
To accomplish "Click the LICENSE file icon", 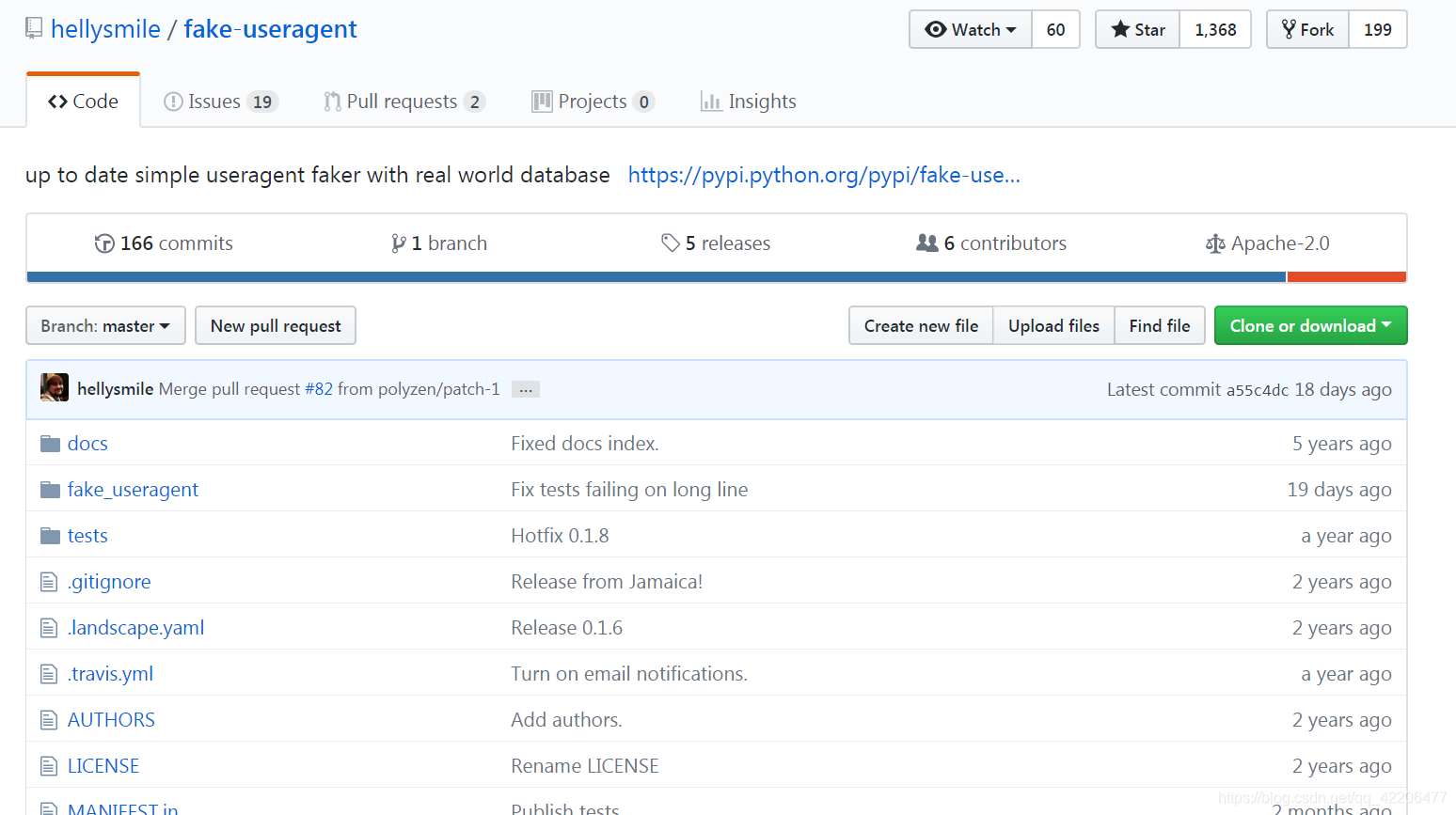I will (49, 766).
